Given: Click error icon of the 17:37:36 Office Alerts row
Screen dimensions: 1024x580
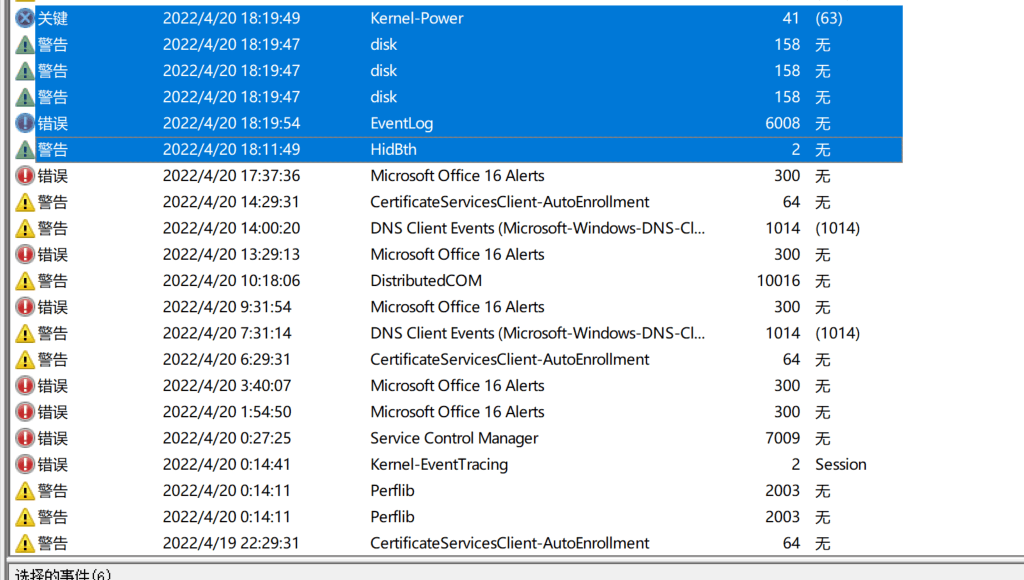Looking at the screenshot, I should pos(25,176).
